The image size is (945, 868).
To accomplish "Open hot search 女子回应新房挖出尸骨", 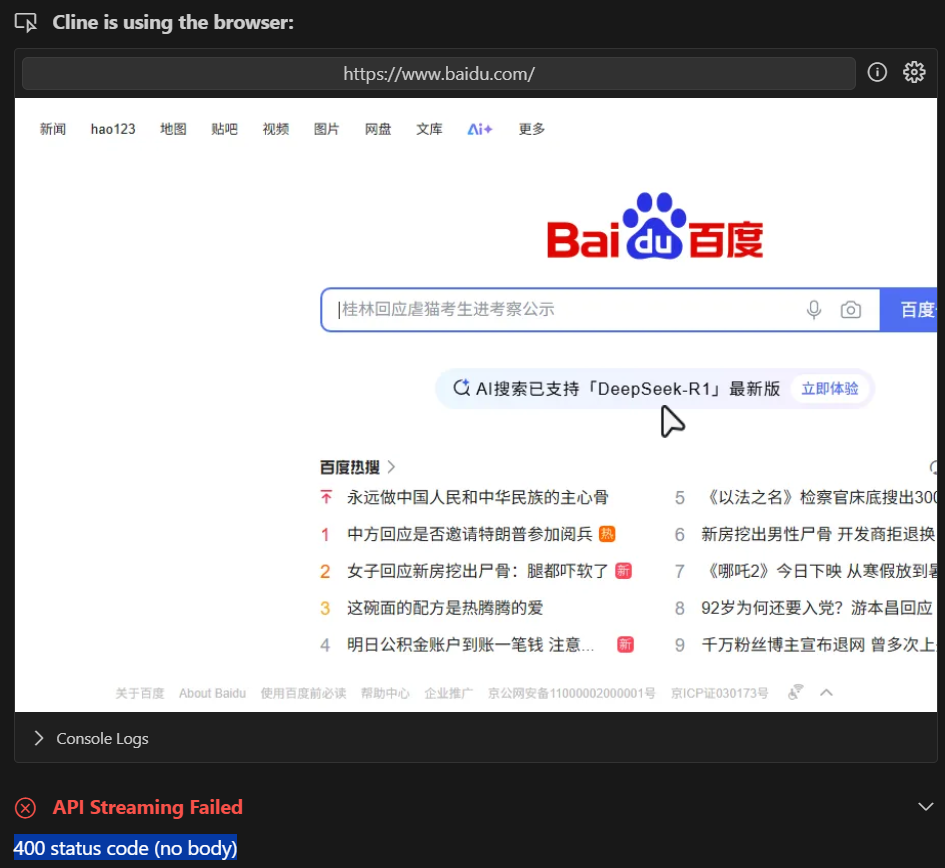I will [x=477, y=571].
